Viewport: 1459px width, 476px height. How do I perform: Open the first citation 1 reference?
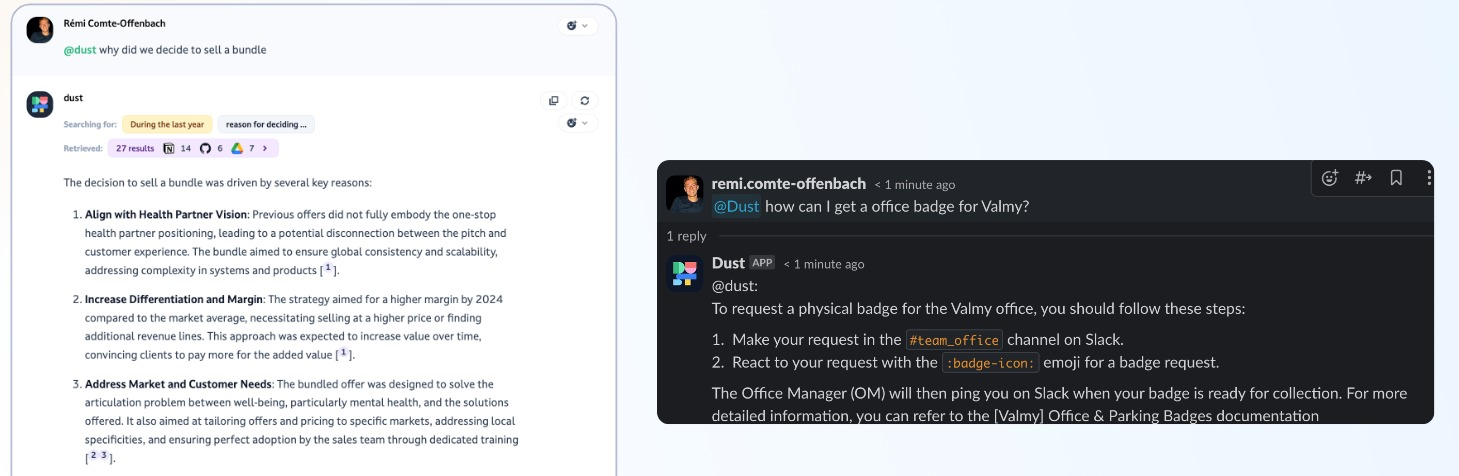[328, 269]
